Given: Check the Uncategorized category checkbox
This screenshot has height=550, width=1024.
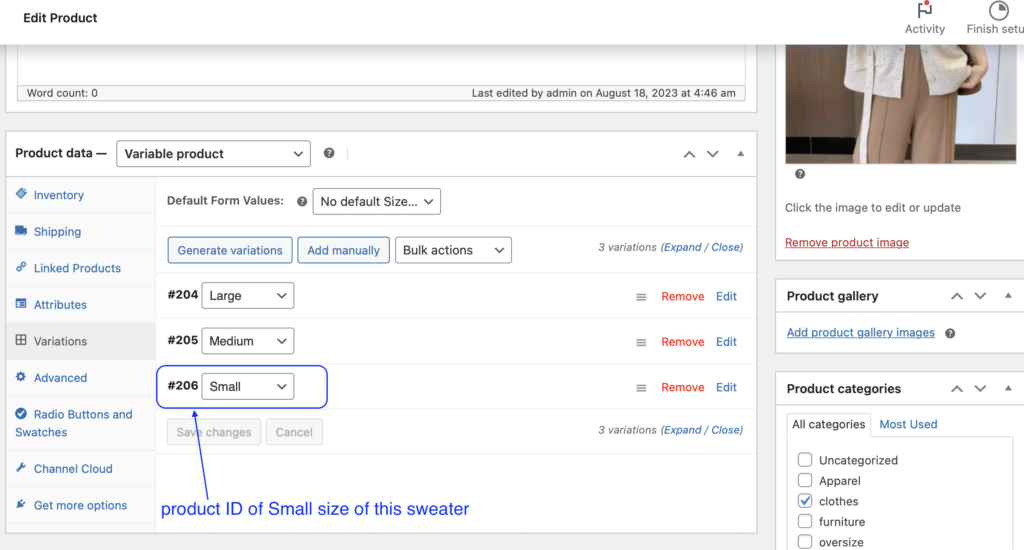Looking at the screenshot, I should [805, 460].
